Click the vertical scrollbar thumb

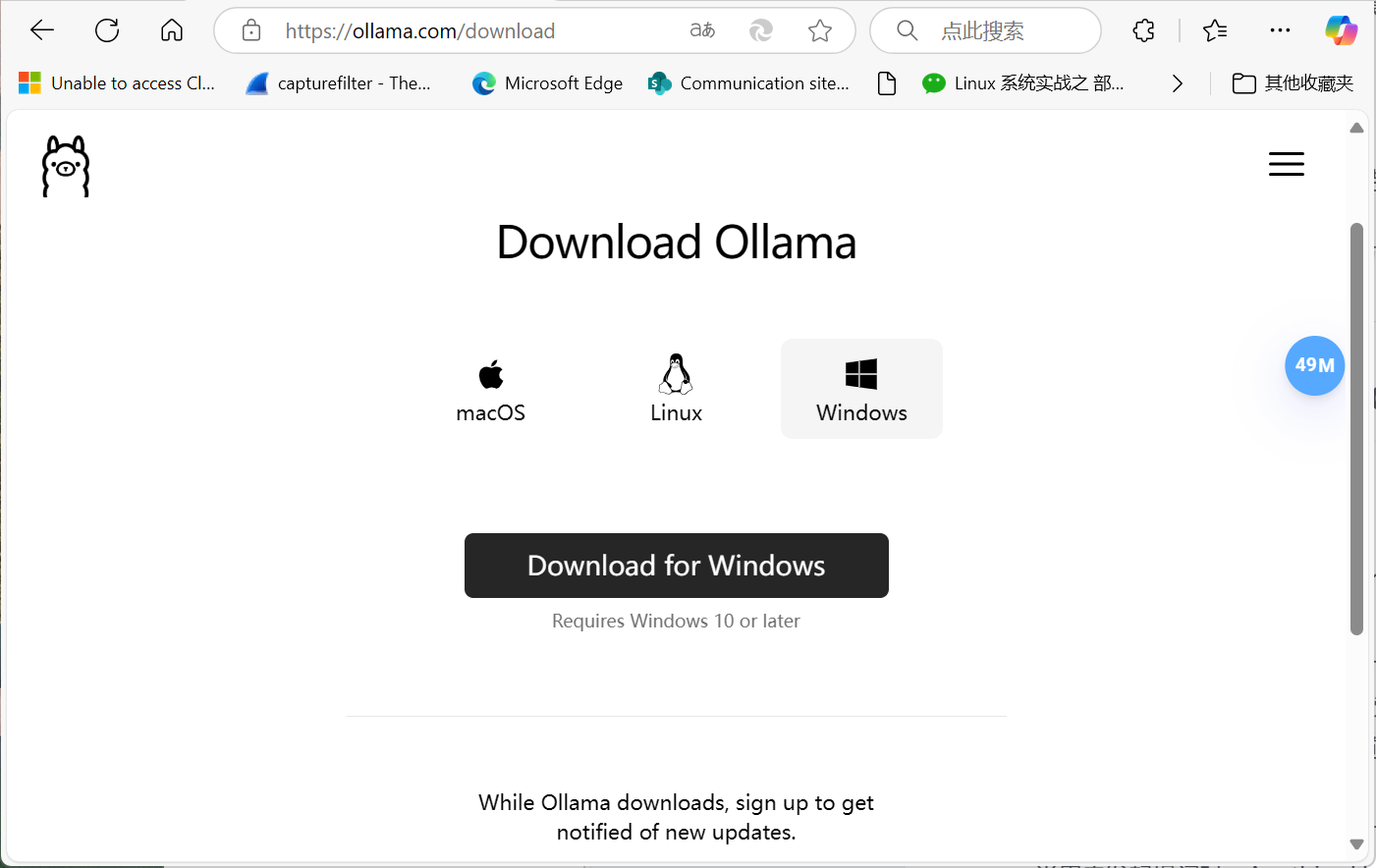[1356, 429]
